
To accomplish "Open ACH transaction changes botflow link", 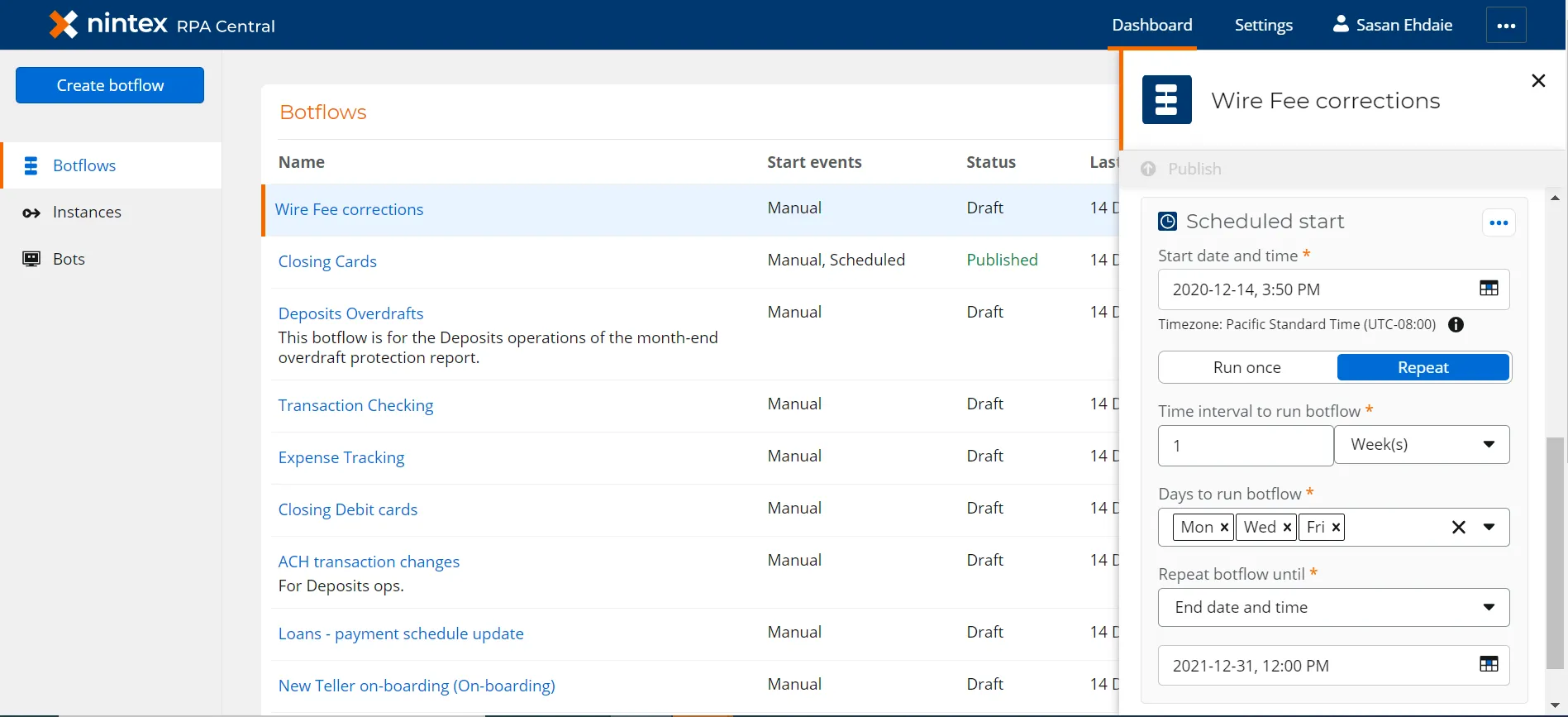I will (369, 562).
